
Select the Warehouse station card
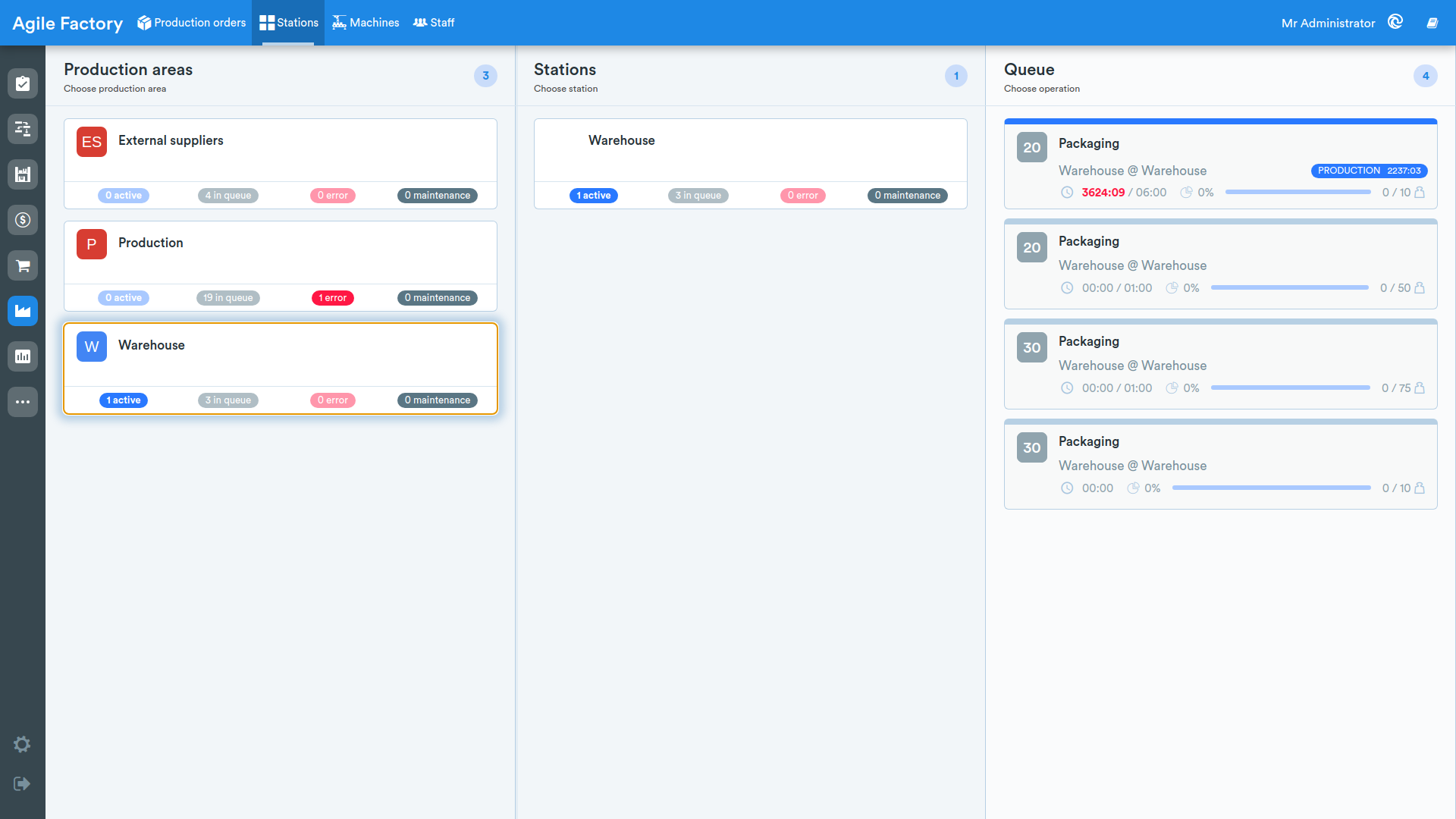coord(751,164)
